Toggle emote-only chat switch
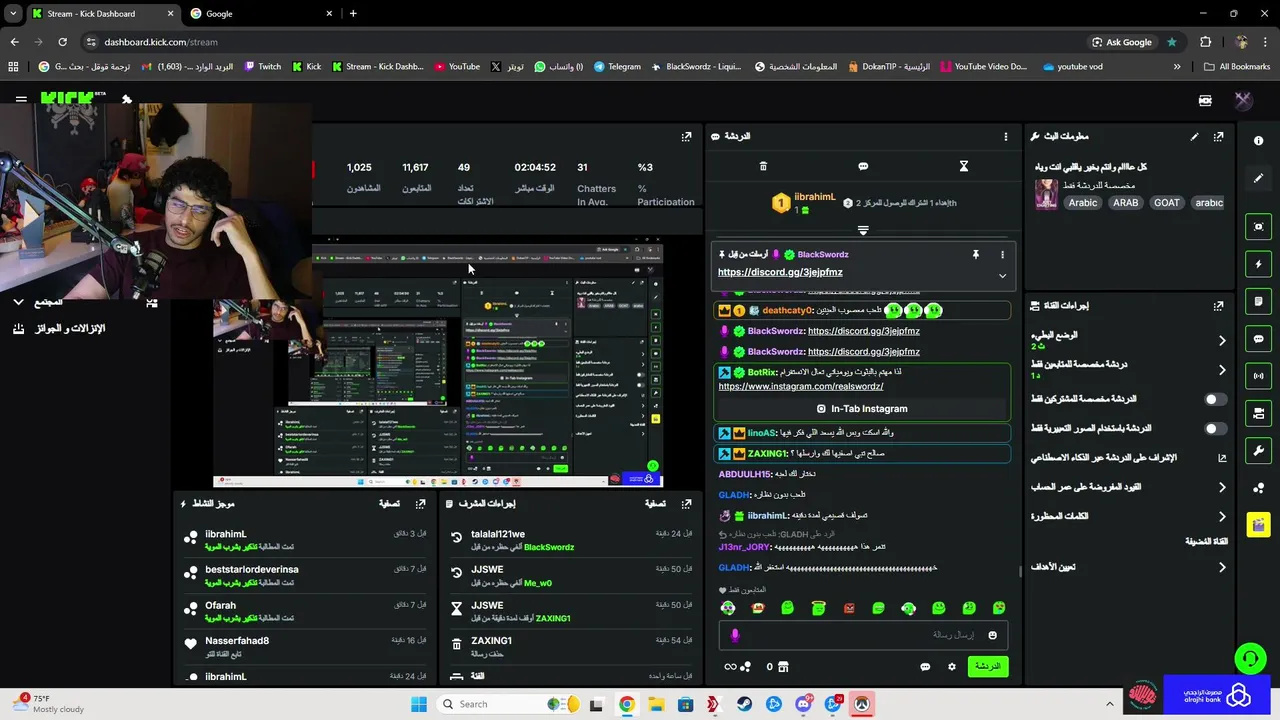1280x720 pixels. [1215, 428]
